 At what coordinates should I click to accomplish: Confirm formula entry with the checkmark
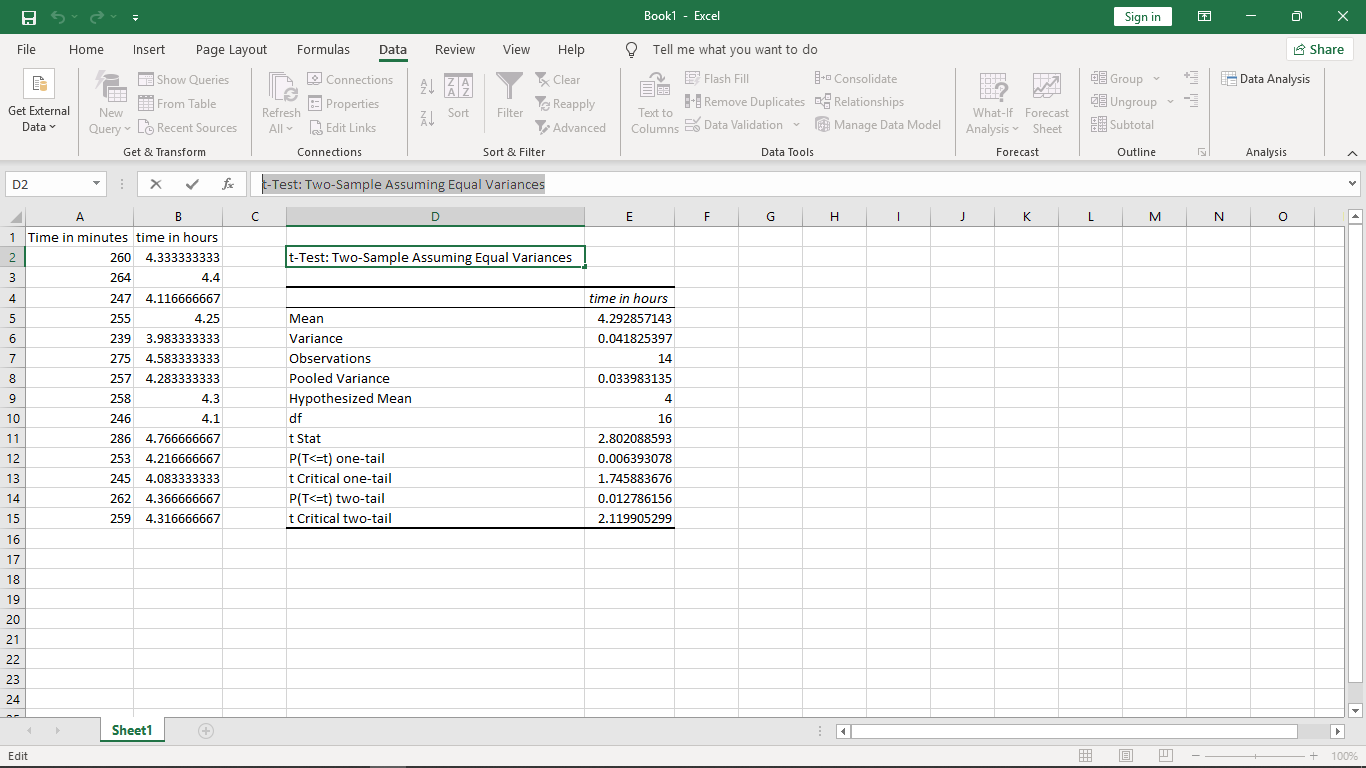192,184
